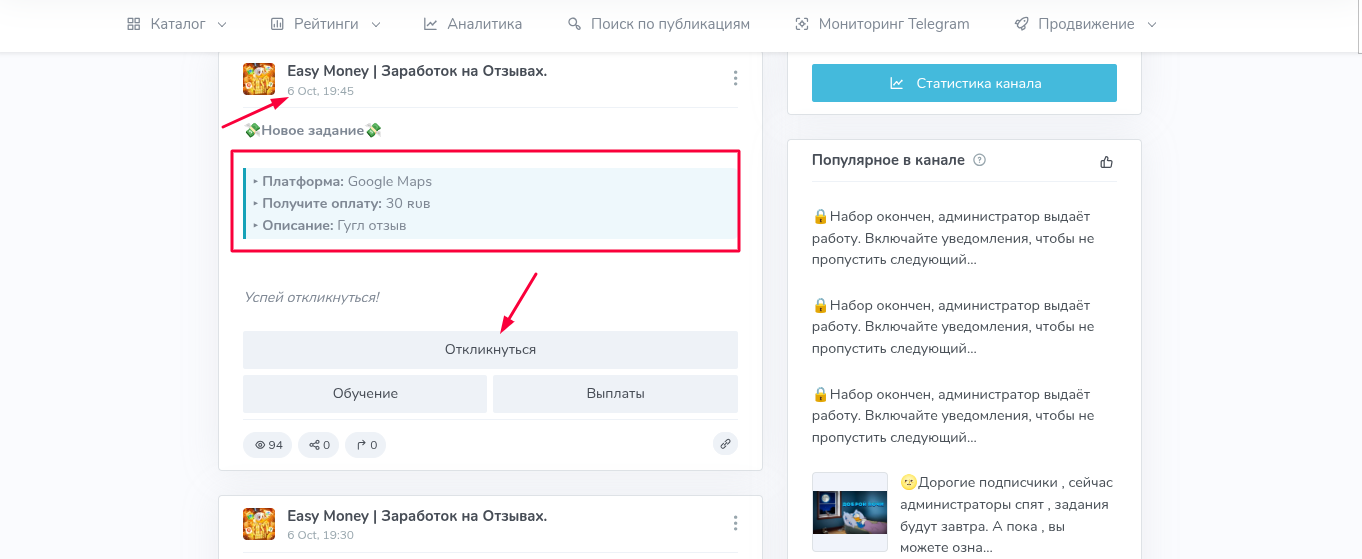Image resolution: width=1362 pixels, height=559 pixels.
Task: Click the Продвижение rocket icon
Action: 1021,24
